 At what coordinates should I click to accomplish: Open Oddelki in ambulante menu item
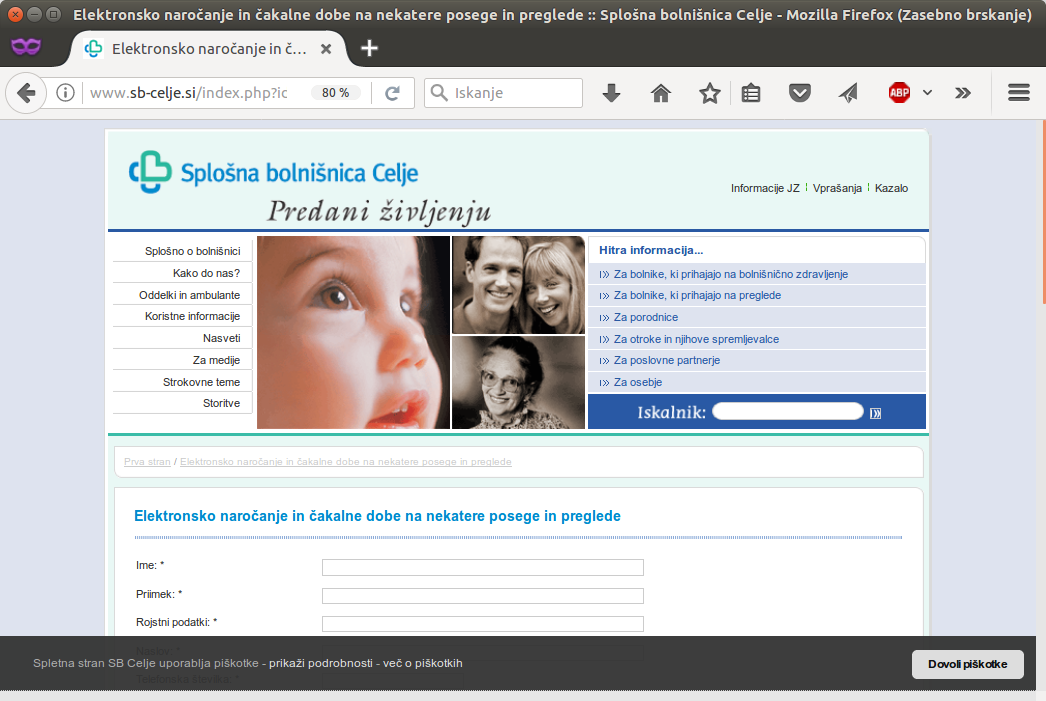point(189,295)
